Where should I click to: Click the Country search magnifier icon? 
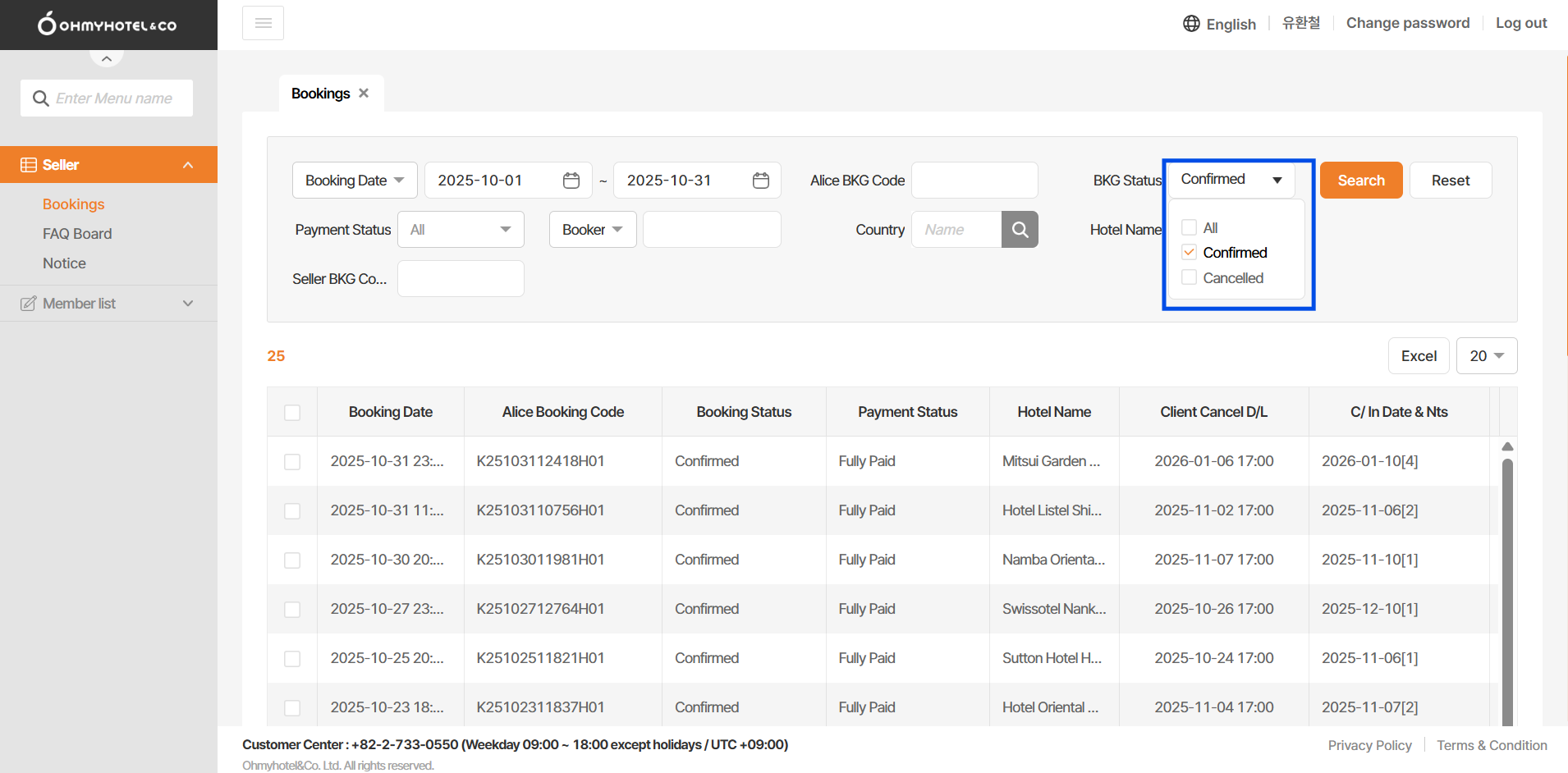1020,230
